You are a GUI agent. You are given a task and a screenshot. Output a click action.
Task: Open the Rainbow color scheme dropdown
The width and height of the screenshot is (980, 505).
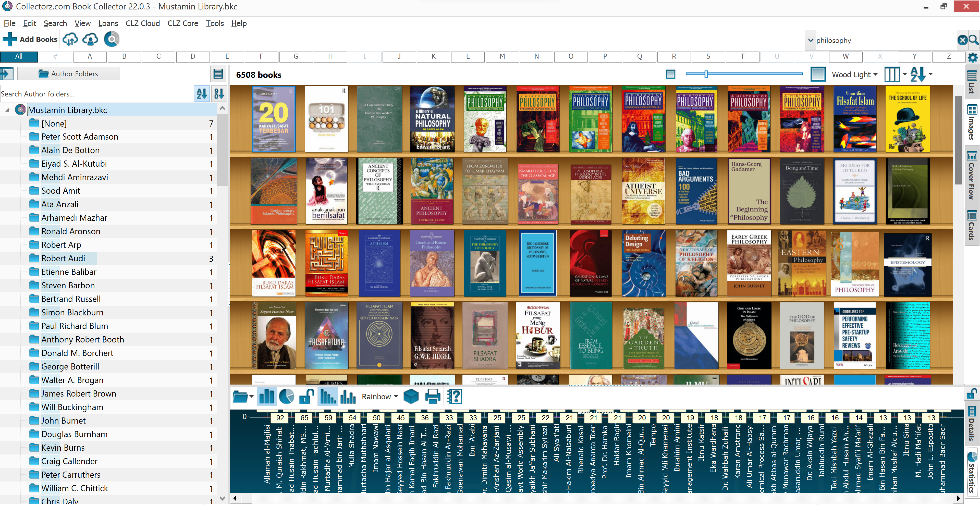tap(379, 397)
